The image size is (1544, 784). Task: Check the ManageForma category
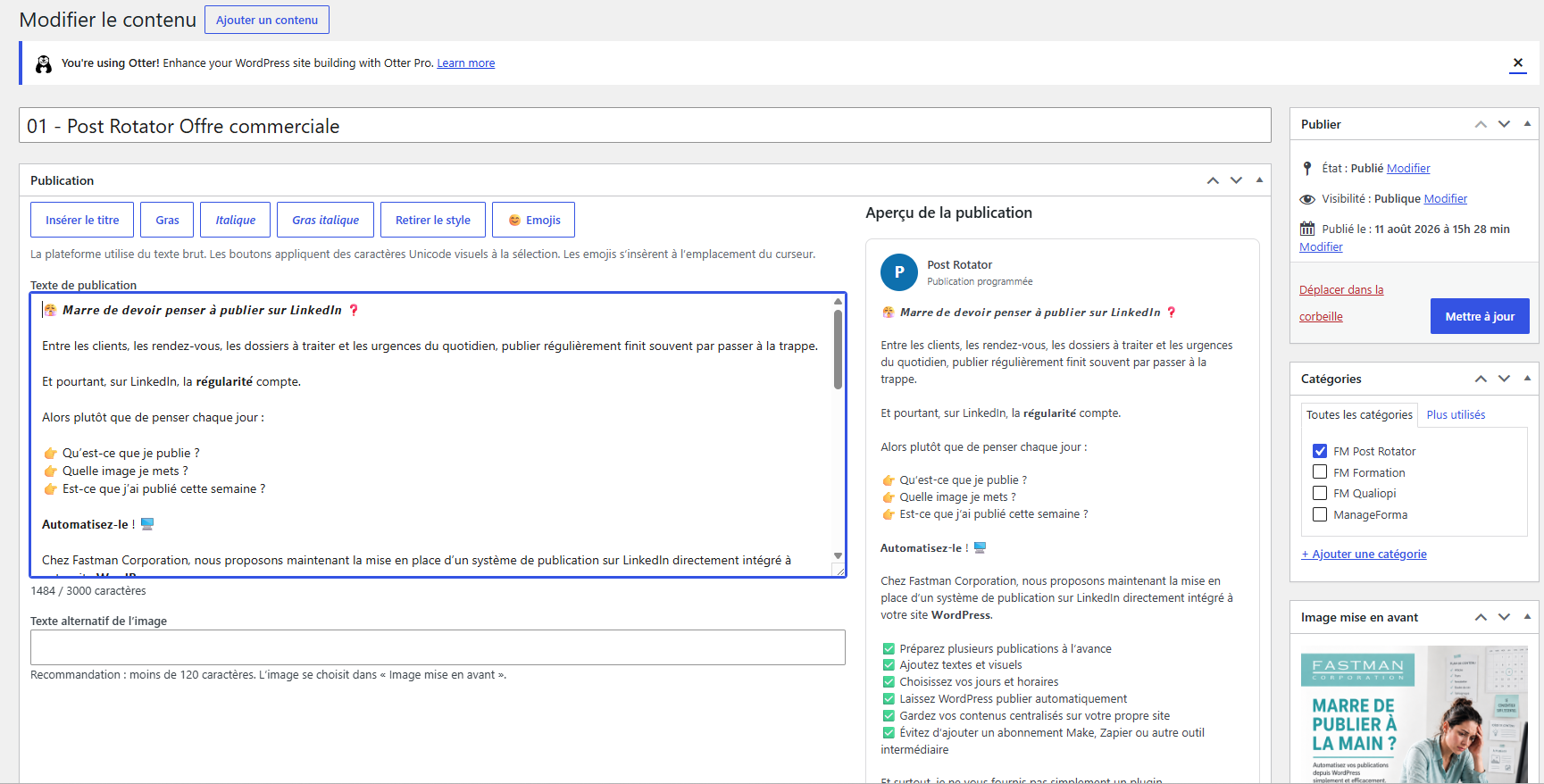[1320, 514]
